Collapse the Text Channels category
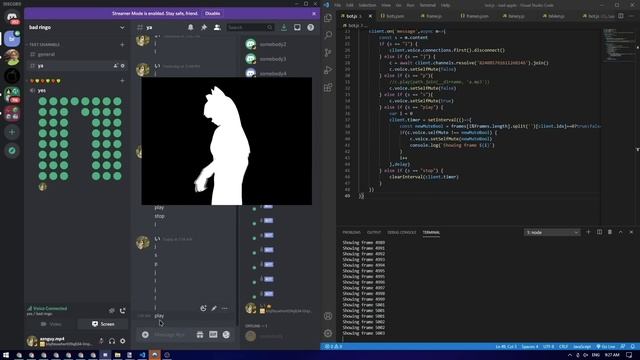This screenshot has height=360, width=640. (x=44, y=44)
